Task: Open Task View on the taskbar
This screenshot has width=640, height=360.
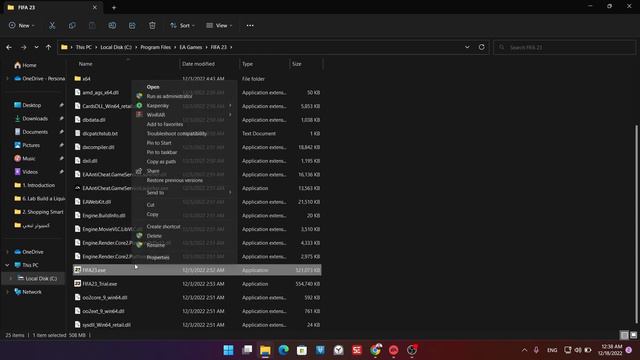Action: pos(247,350)
